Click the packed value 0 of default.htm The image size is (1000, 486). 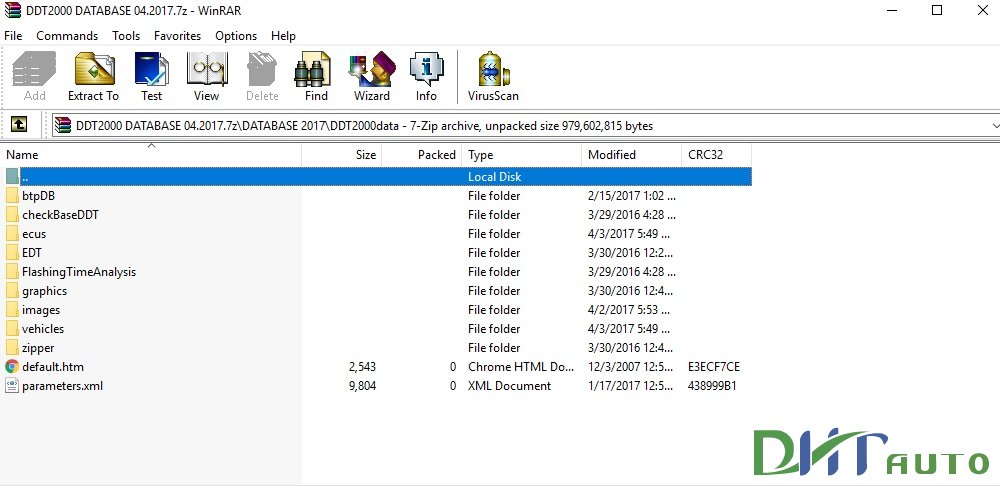pos(453,367)
